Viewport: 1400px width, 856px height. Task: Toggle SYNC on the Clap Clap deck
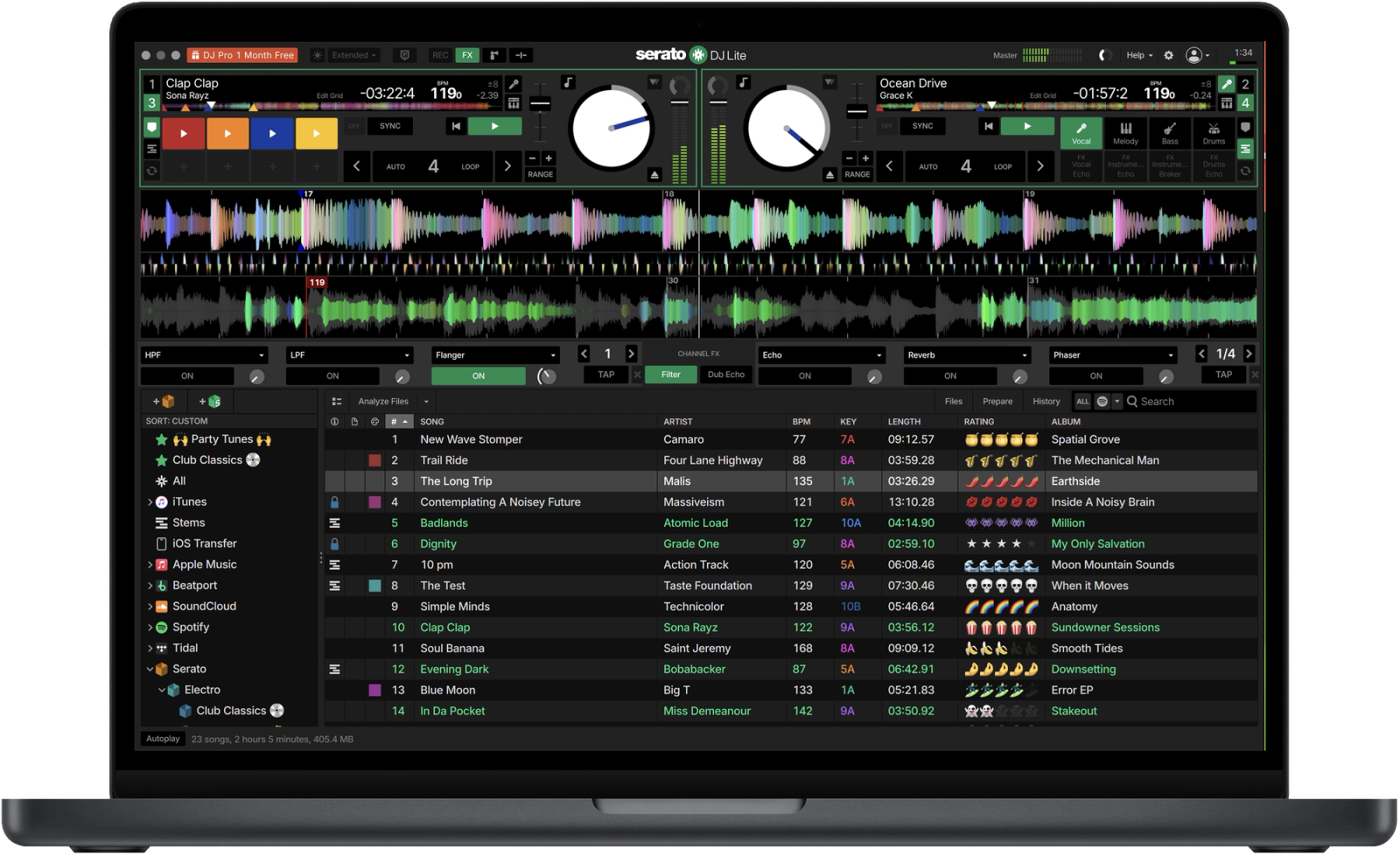(x=390, y=126)
